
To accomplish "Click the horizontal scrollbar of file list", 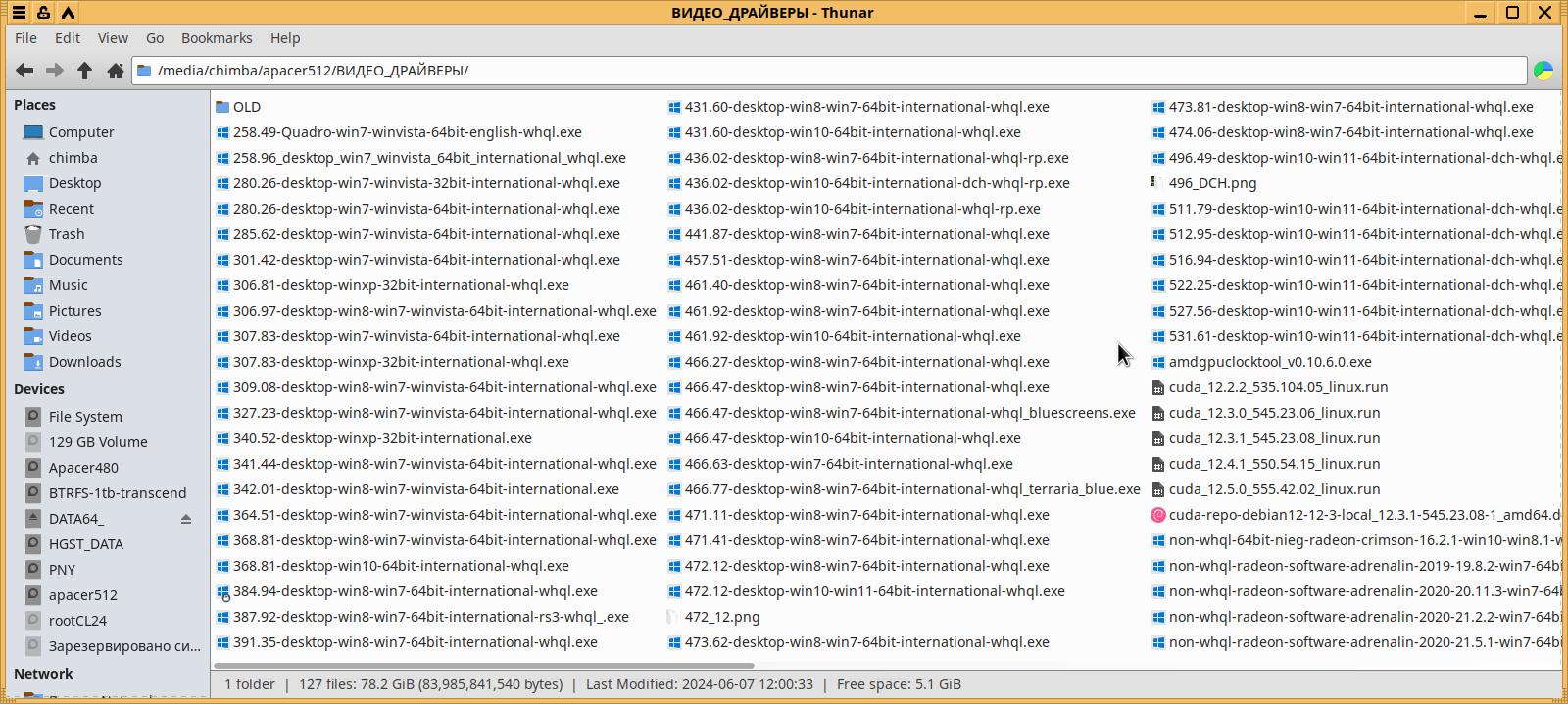I will [485, 665].
